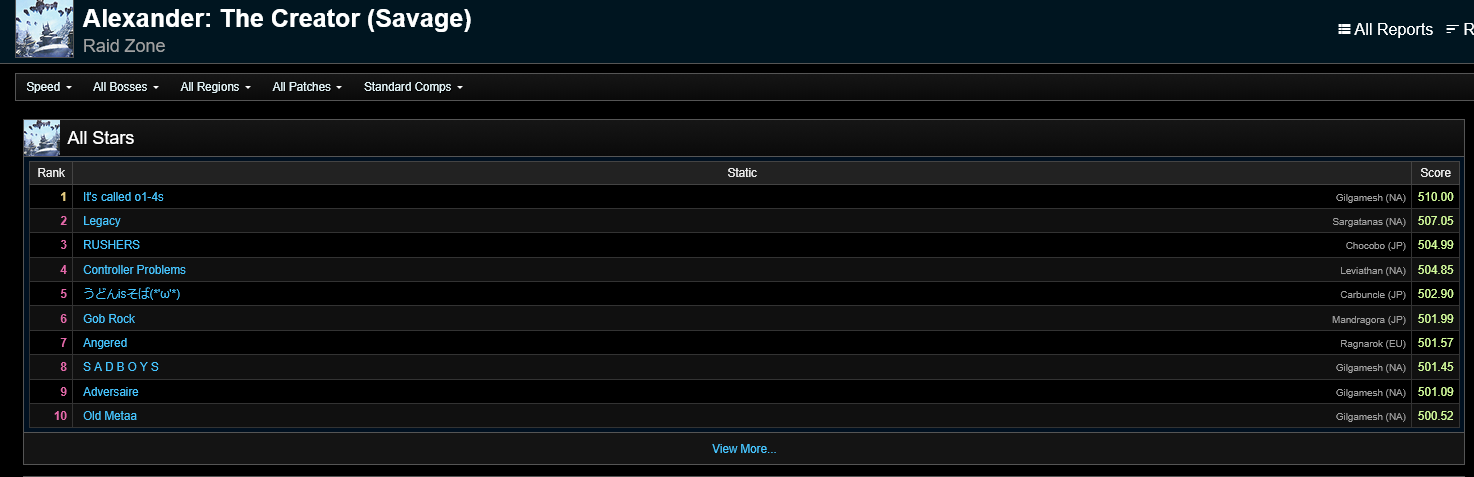Viewport: 1474px width, 477px height.
Task: Click score 510.00
Action: point(1436,197)
